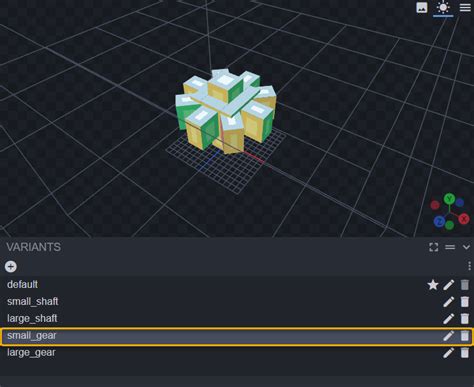Screen dimensions: 474x387
Task: Click the image icon in viewport top bar
Action: coord(422,7)
